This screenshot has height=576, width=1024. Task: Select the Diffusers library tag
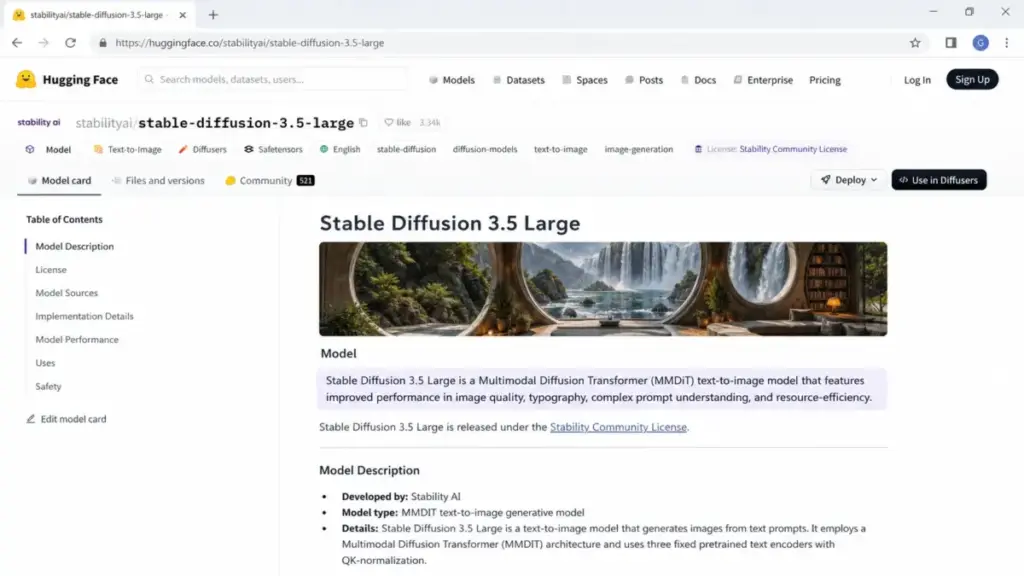(x=202, y=149)
